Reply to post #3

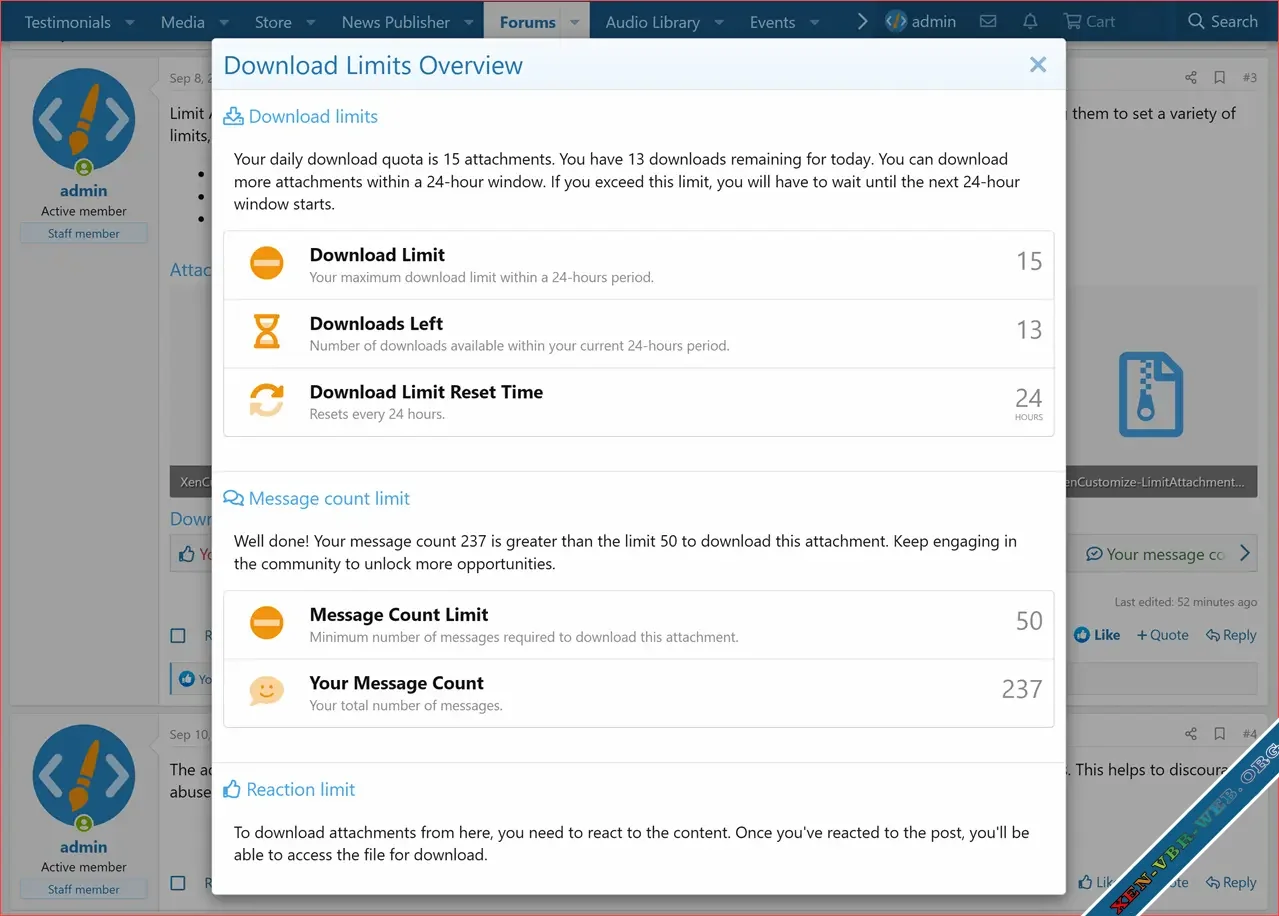coord(1231,635)
